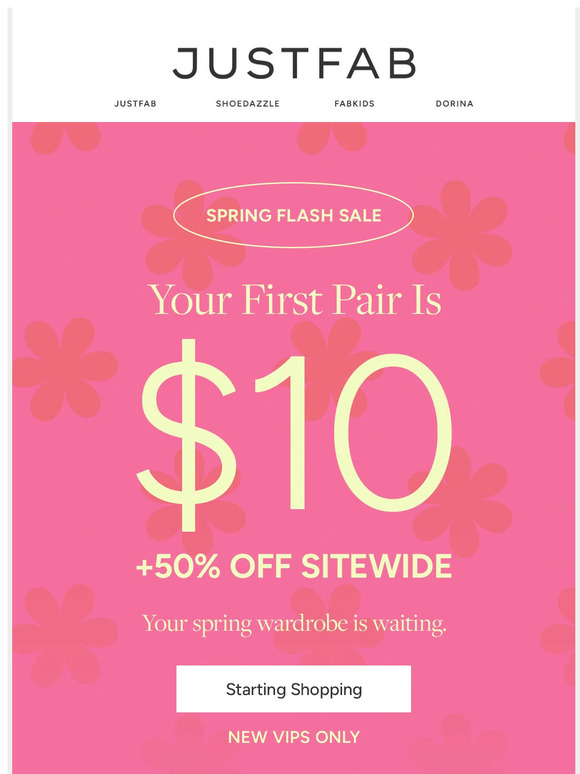580x774 pixels.
Task: Select the DORINA brand link
Action: click(x=455, y=104)
